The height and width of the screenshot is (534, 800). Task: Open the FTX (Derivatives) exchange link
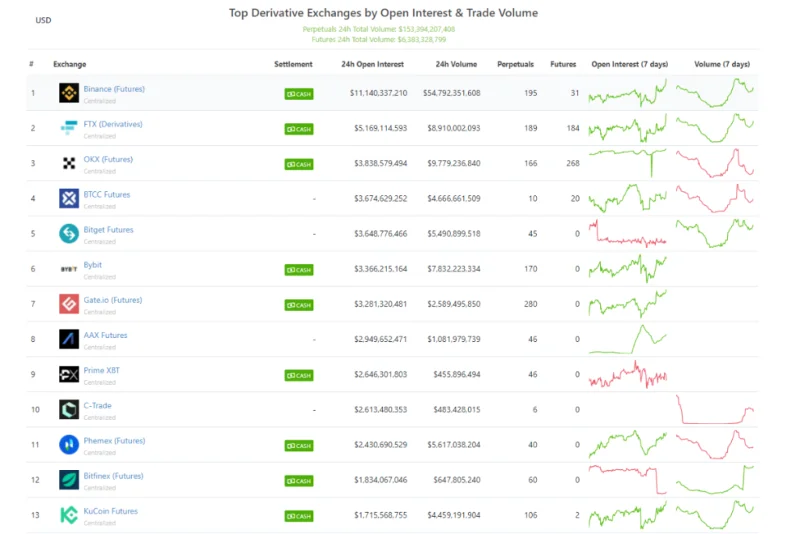coord(113,124)
